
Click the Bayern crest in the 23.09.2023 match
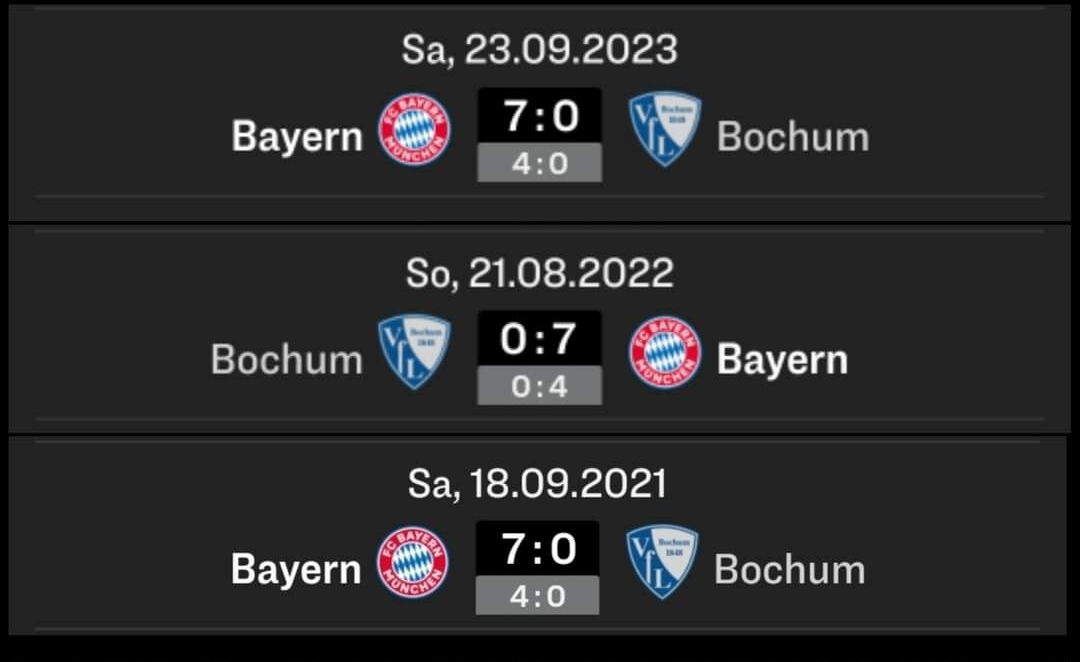(414, 129)
